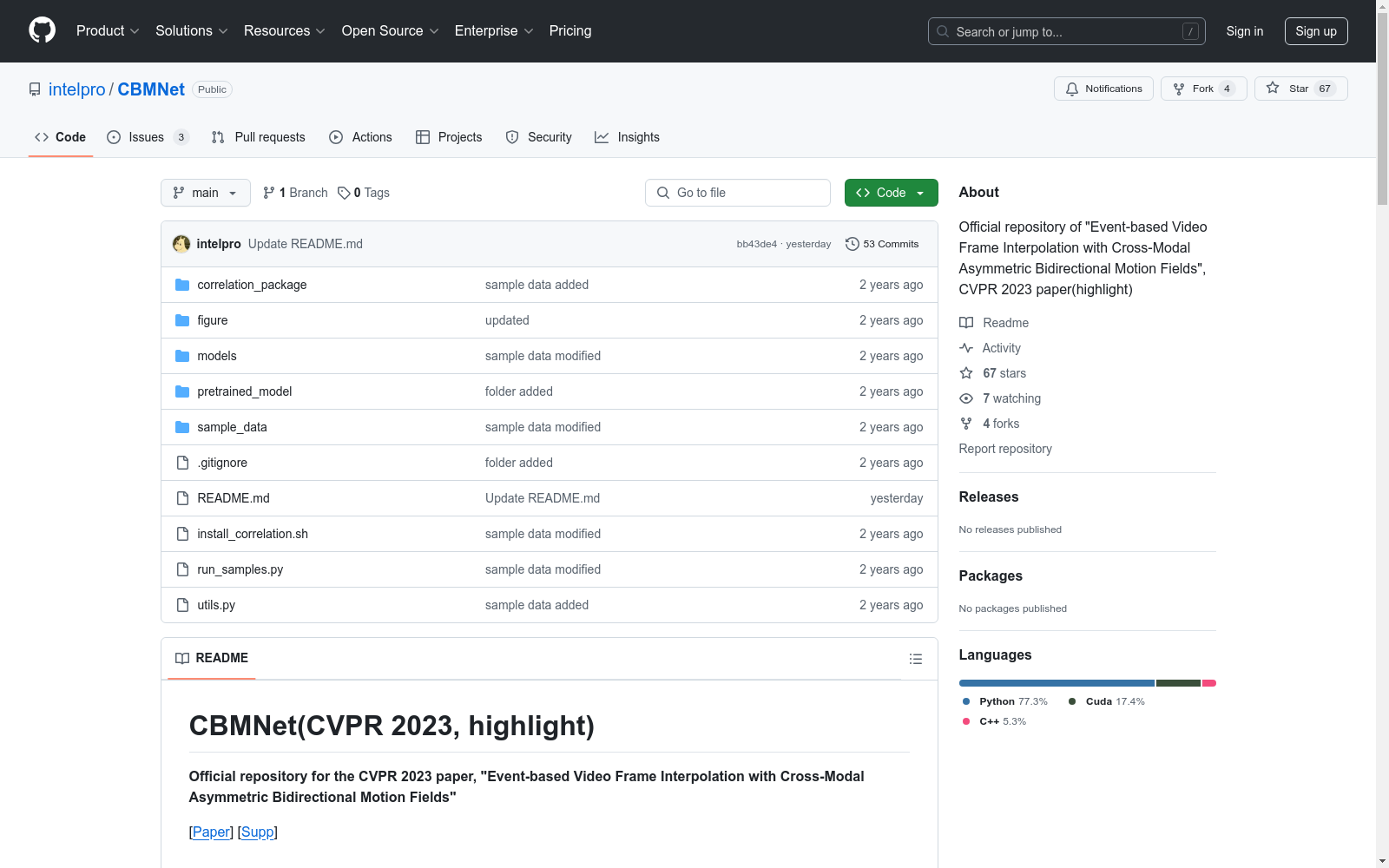Screen dimensions: 1389x868
Task: Click the install_correlation.sh file icon
Action: point(182,534)
